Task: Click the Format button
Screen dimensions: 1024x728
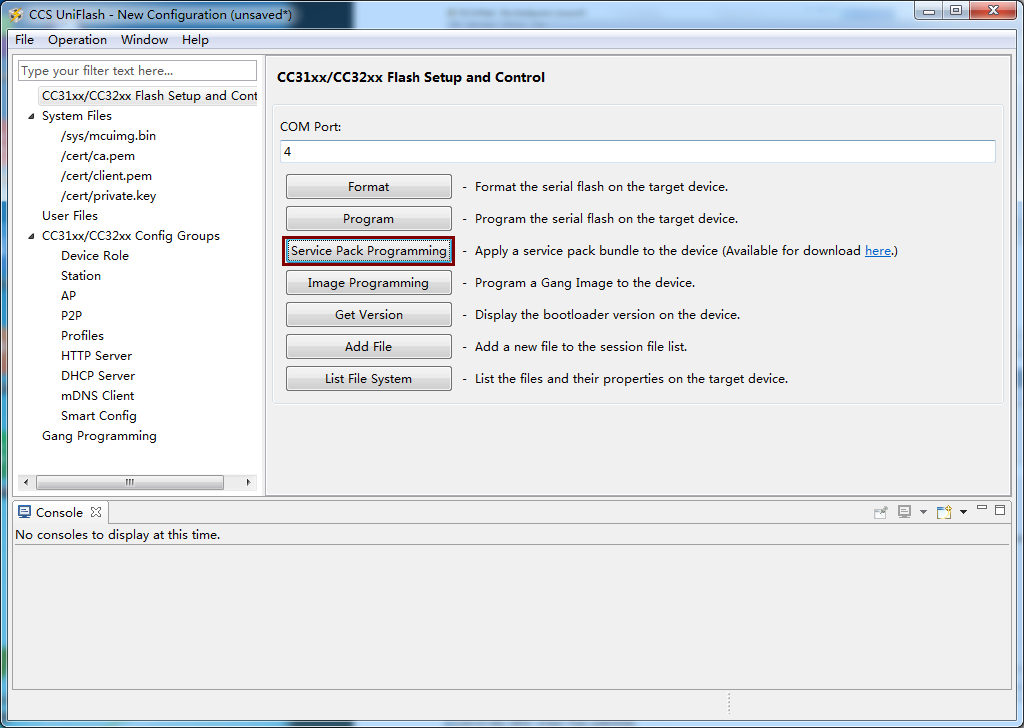Action: coord(368,187)
